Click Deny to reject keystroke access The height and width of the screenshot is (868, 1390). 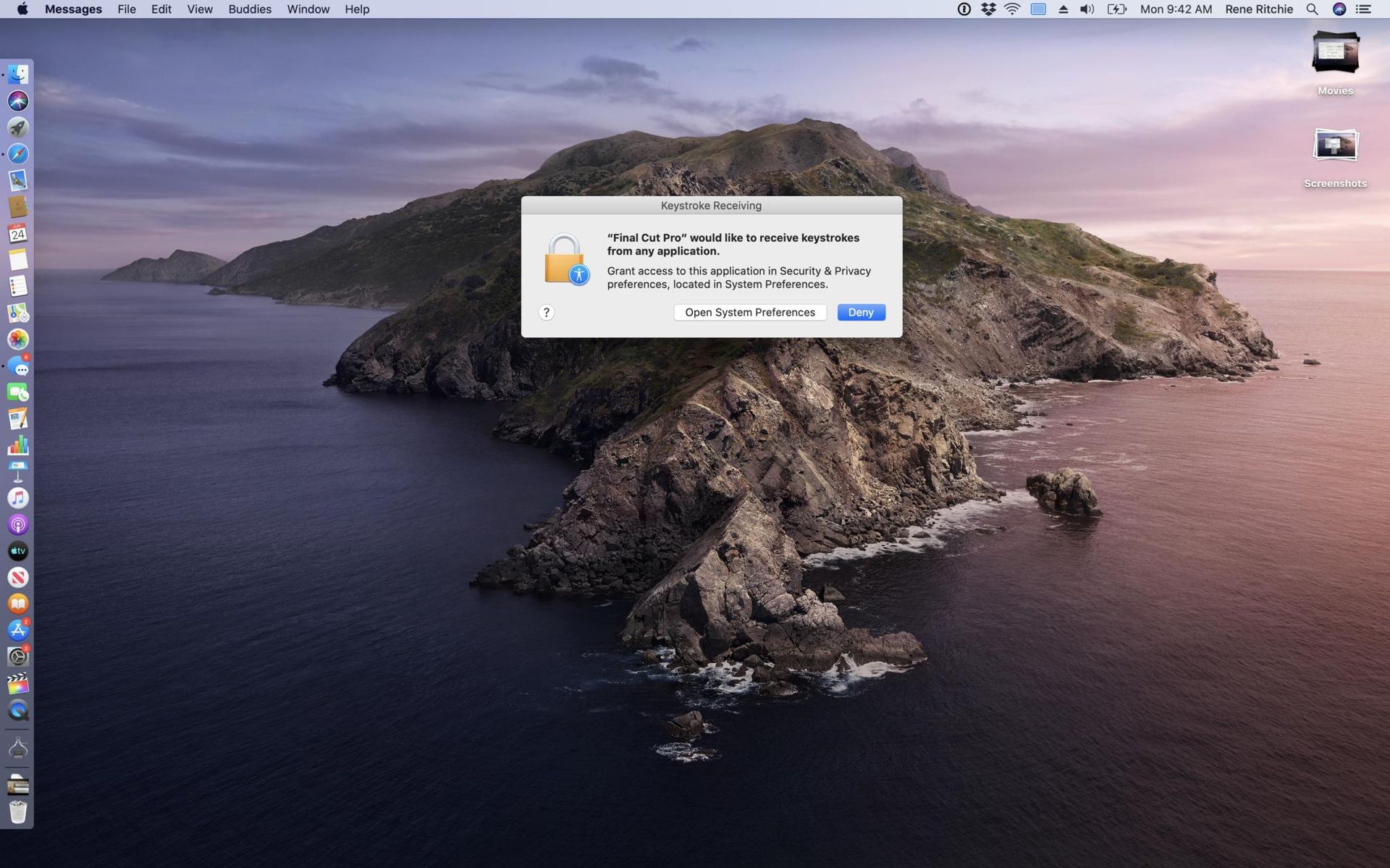coord(860,312)
